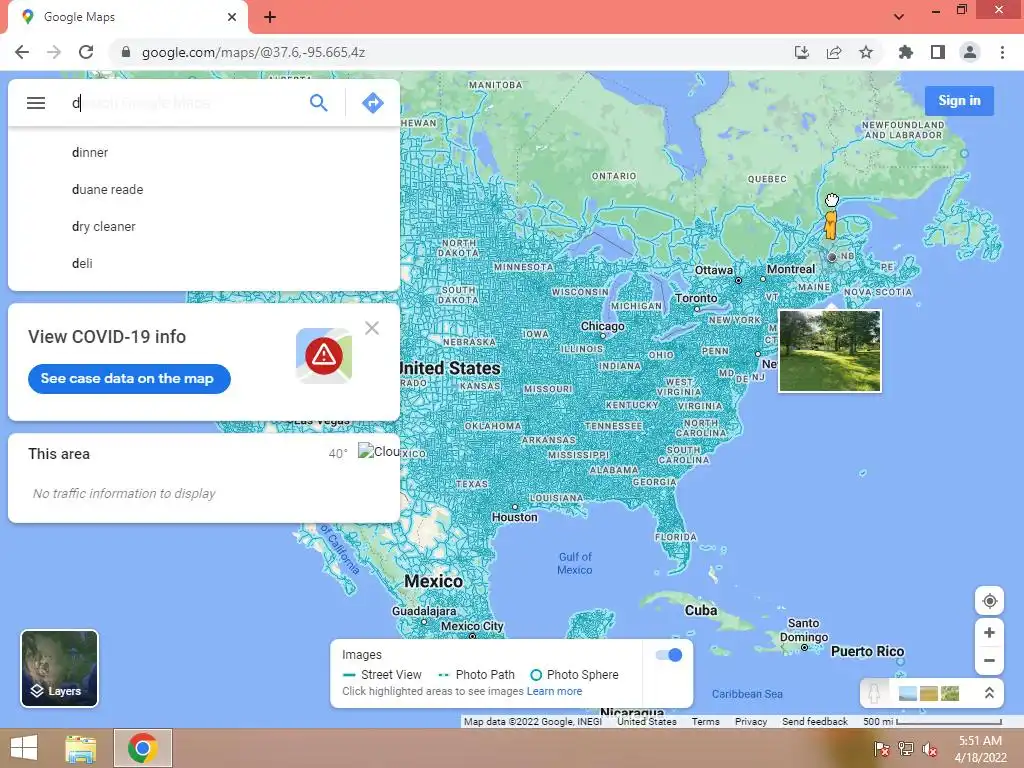The image size is (1024, 768).
Task: Click the COVID-19 alert map icon
Action: (x=324, y=356)
